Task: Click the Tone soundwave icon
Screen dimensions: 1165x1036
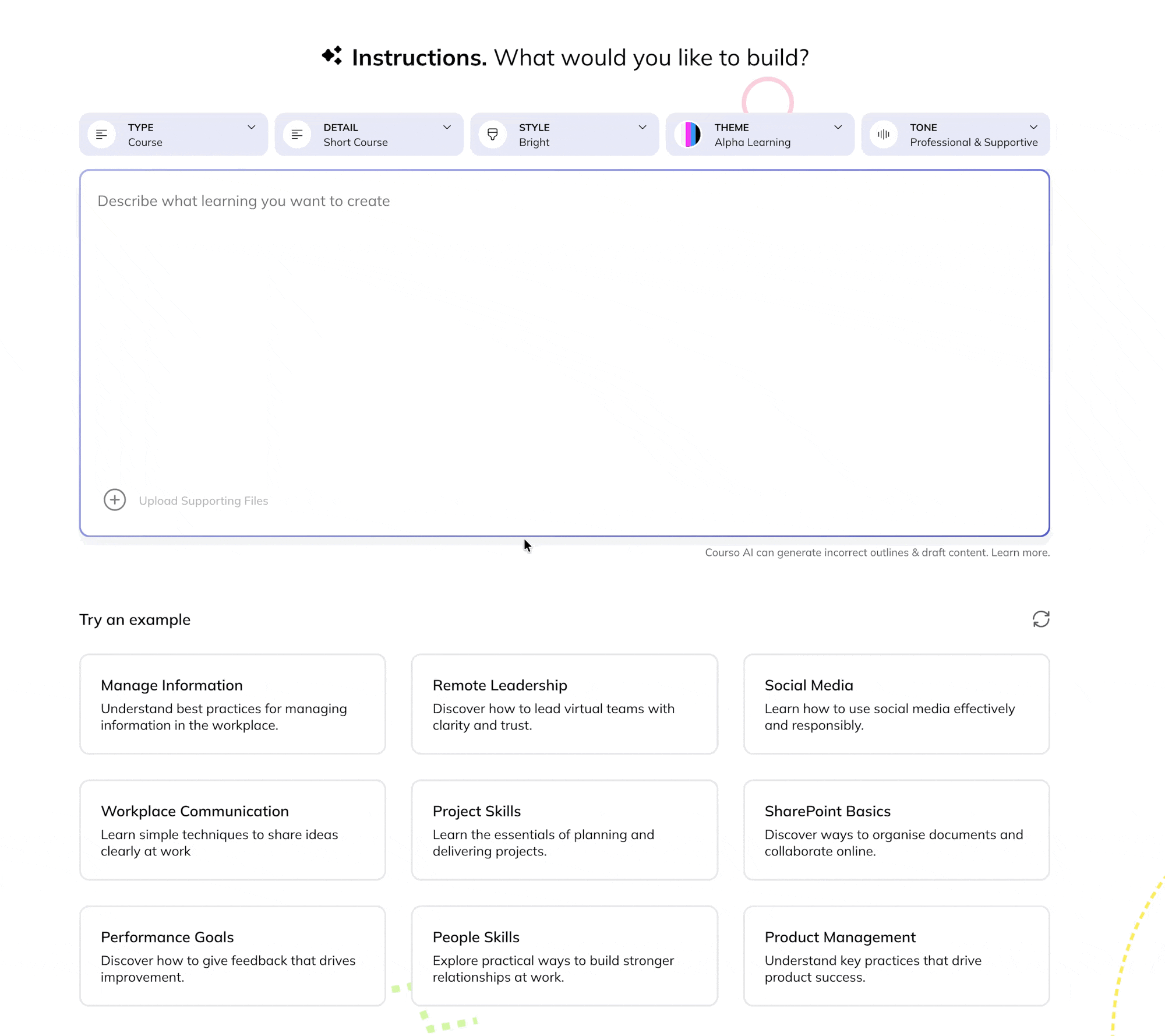Action: click(x=884, y=135)
